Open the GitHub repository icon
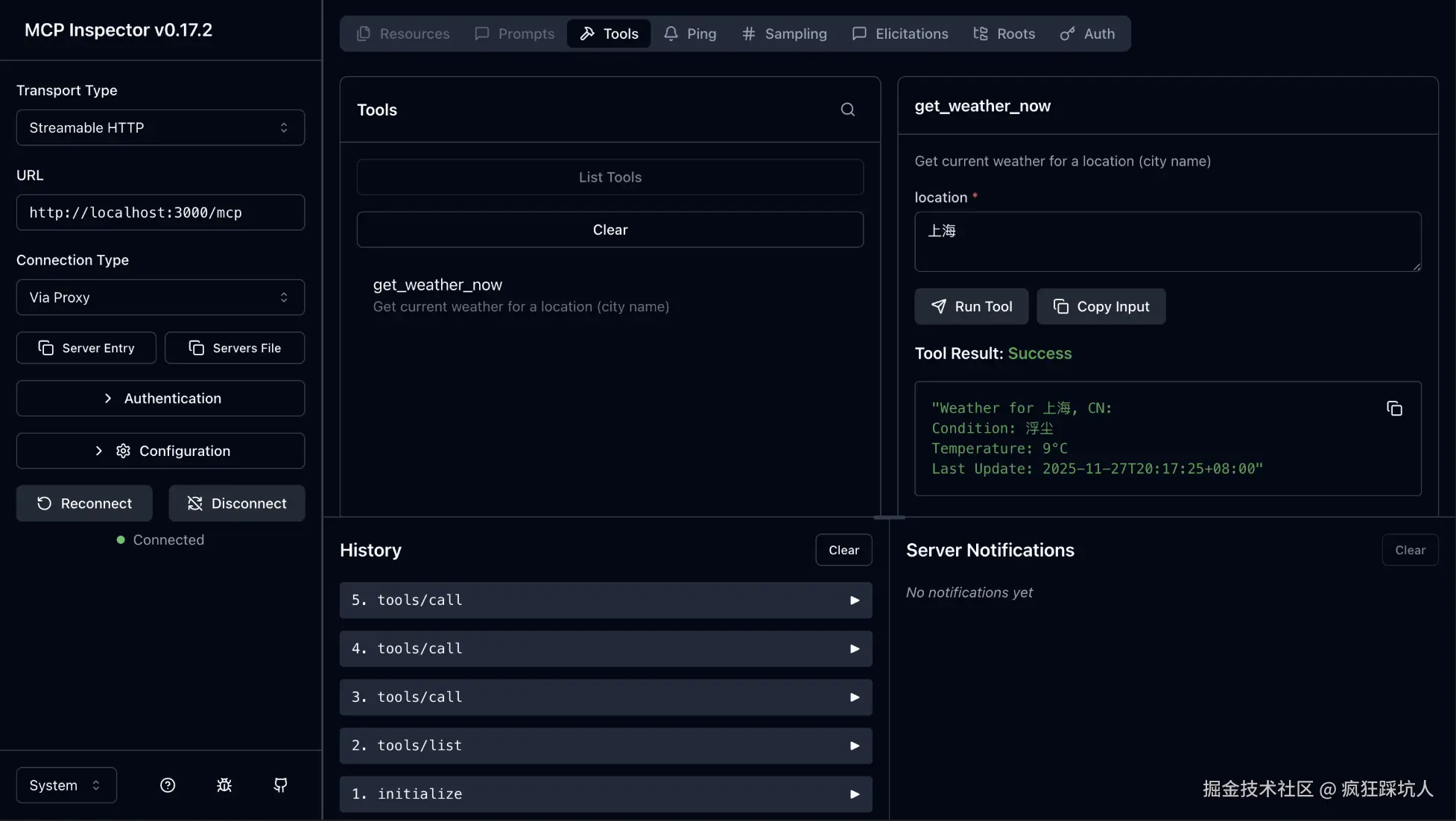This screenshot has height=821, width=1456. (280, 785)
